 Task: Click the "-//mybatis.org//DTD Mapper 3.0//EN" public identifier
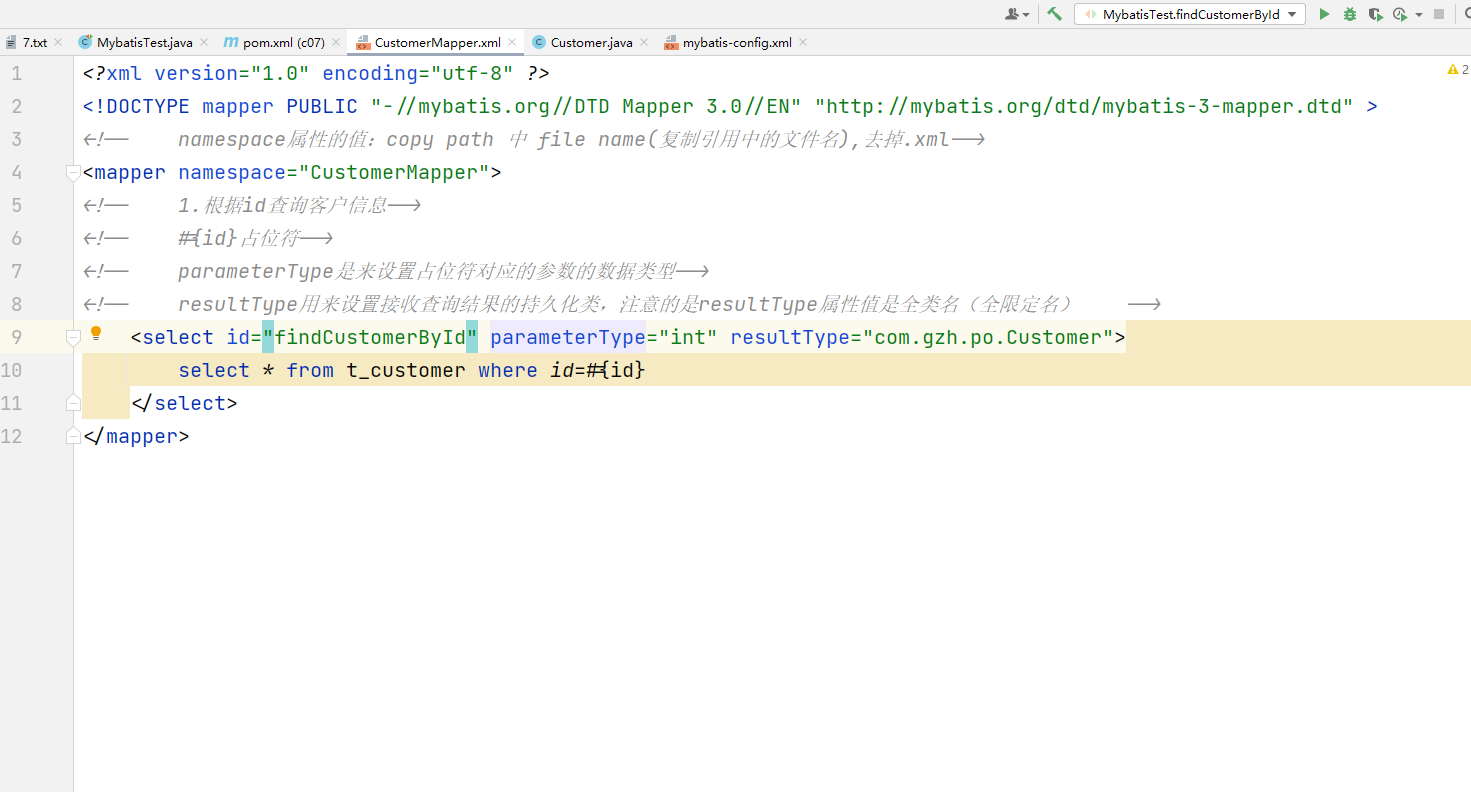[586, 107]
